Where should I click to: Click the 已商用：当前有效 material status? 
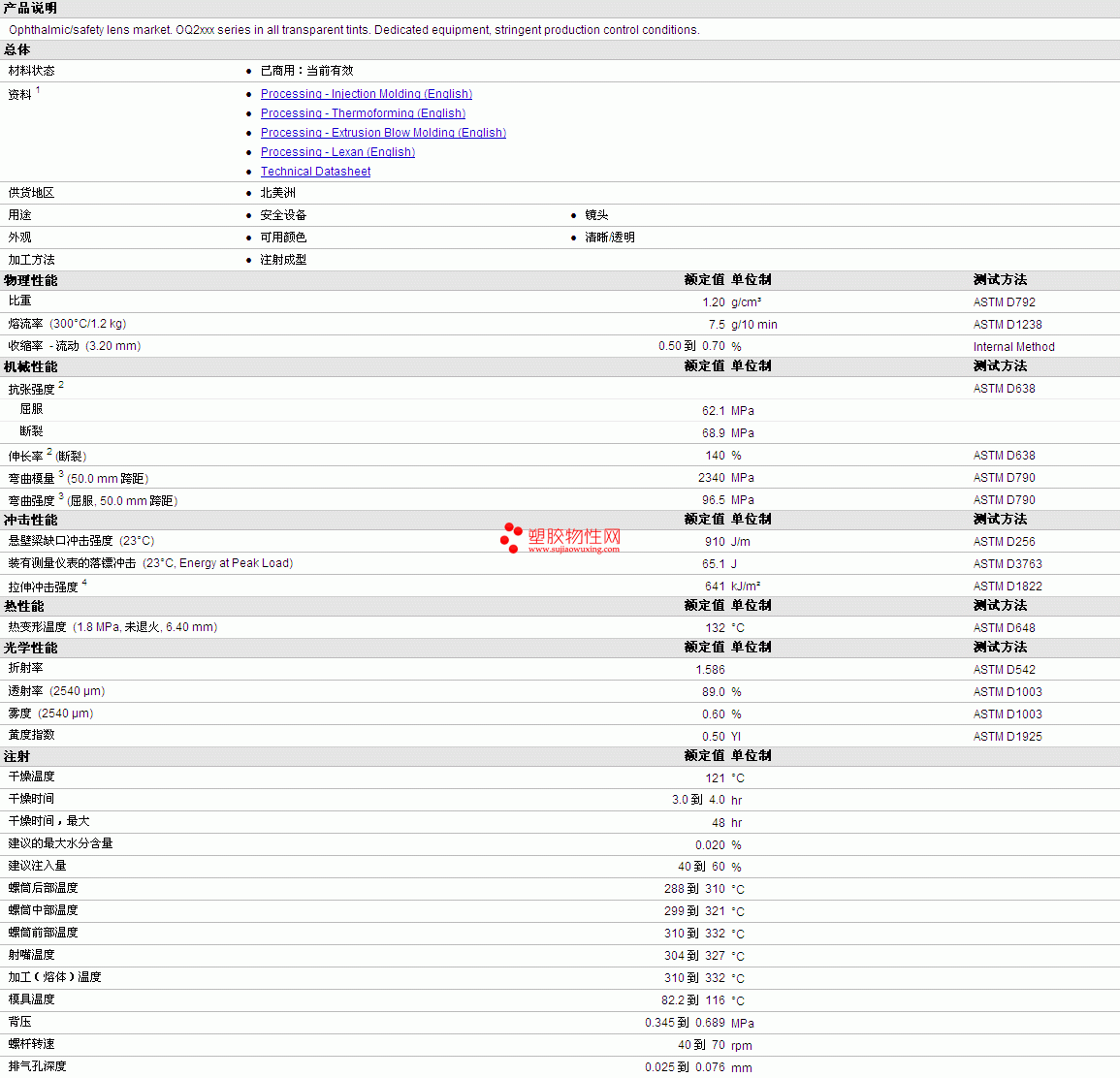click(x=307, y=70)
